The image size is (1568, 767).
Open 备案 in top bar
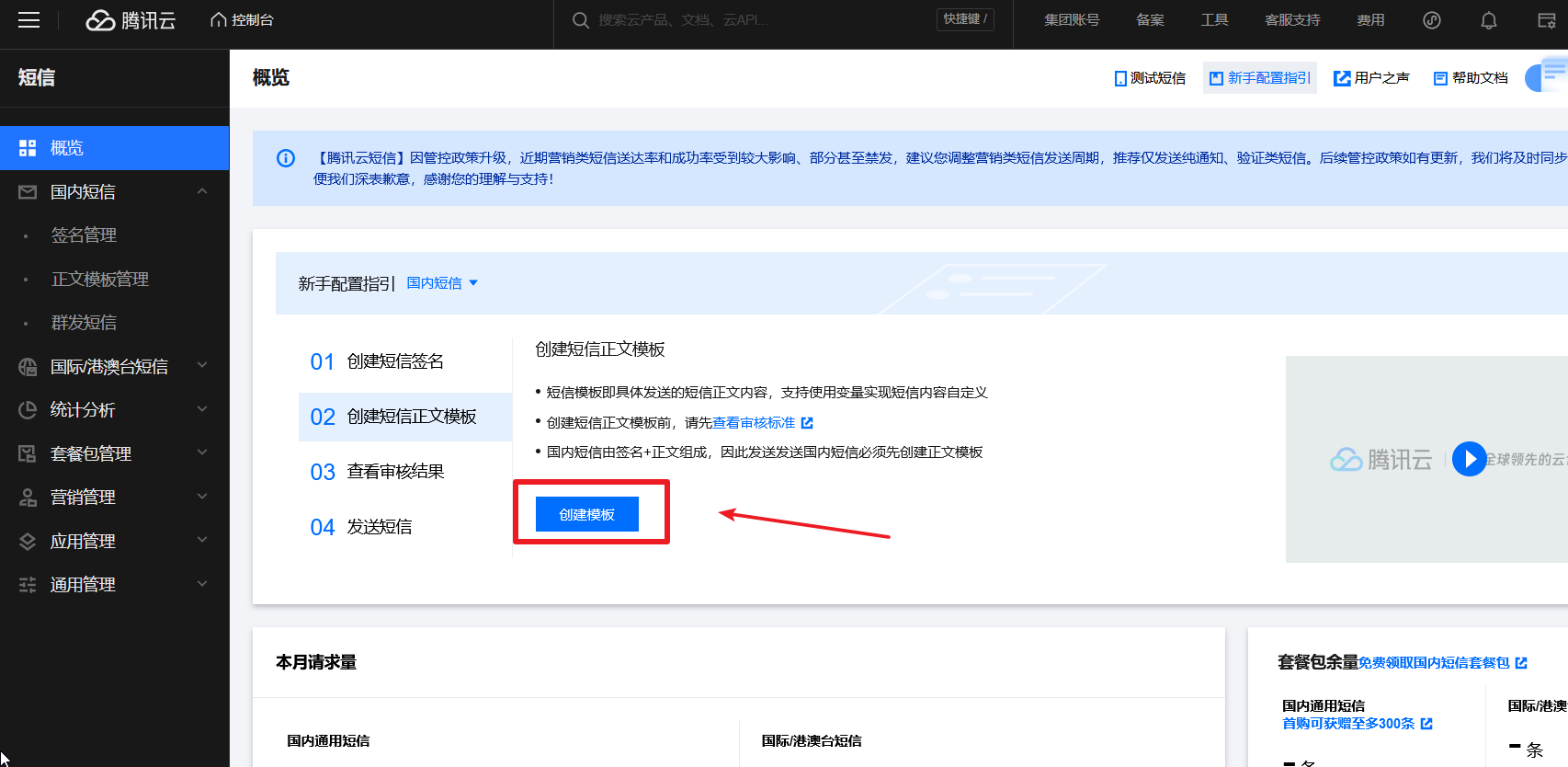click(x=1150, y=20)
